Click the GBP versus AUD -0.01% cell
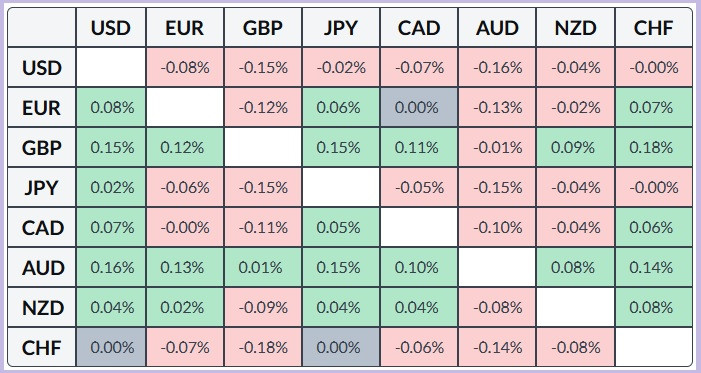The height and width of the screenshot is (373, 701). tap(497, 148)
